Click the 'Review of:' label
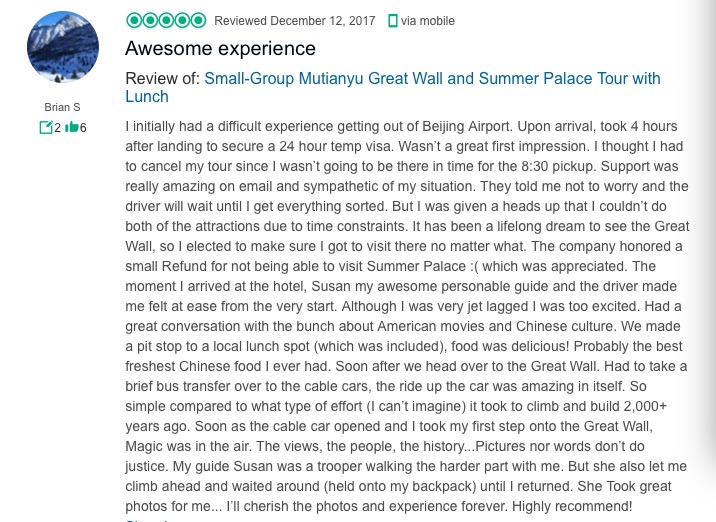The height and width of the screenshot is (522, 716). (162, 79)
